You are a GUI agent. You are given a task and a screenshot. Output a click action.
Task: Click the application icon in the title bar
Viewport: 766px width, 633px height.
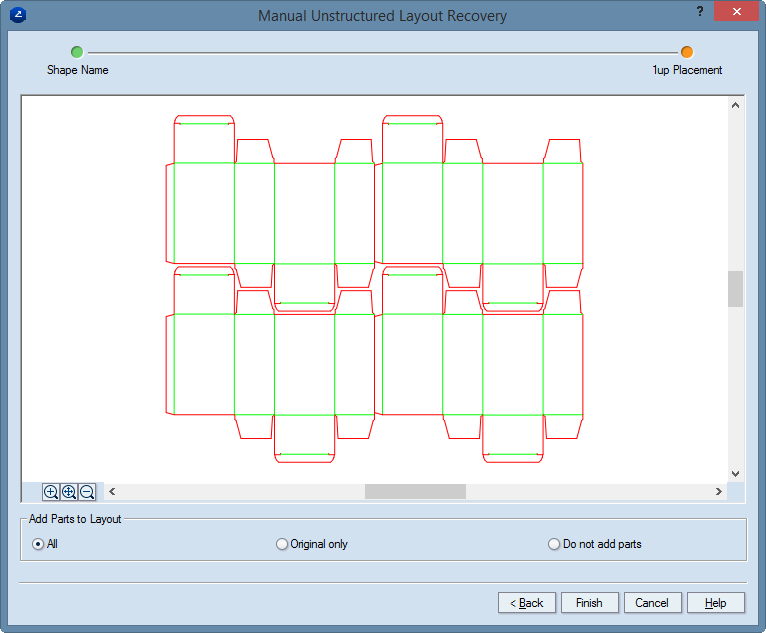point(16,15)
